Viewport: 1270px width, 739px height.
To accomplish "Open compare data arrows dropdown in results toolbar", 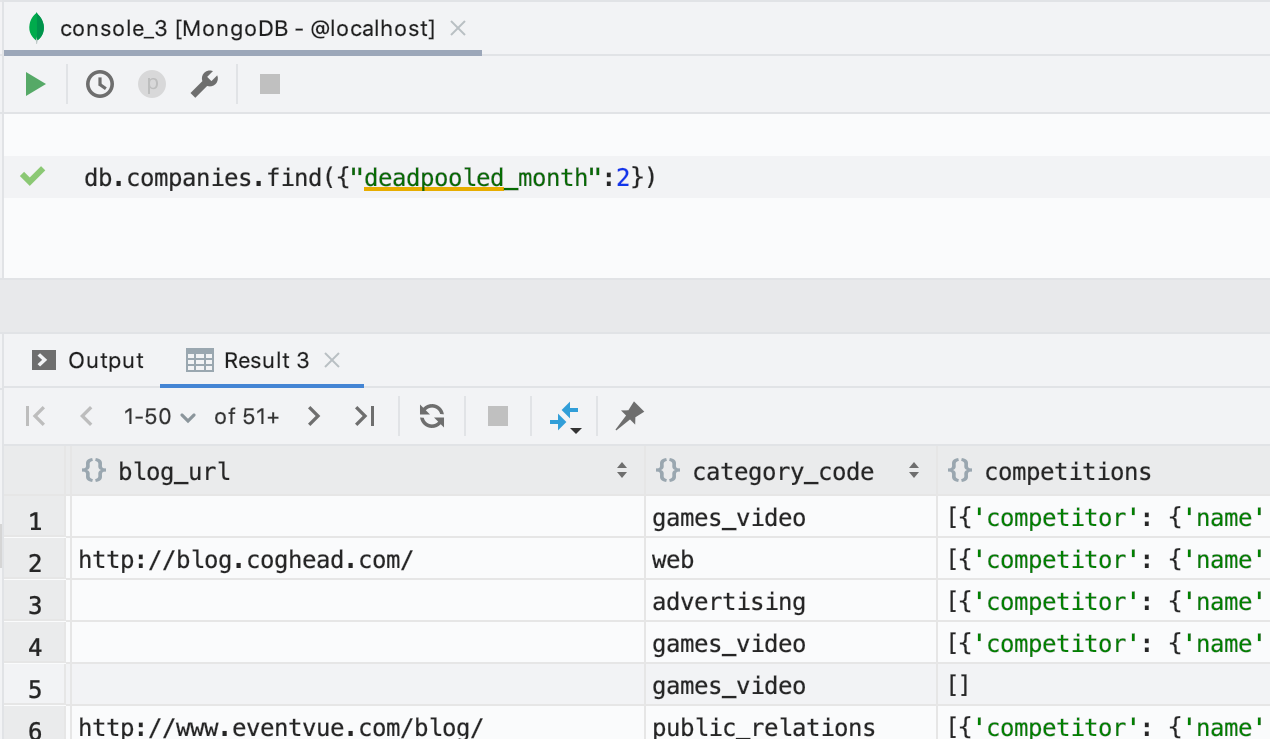I will tap(565, 416).
